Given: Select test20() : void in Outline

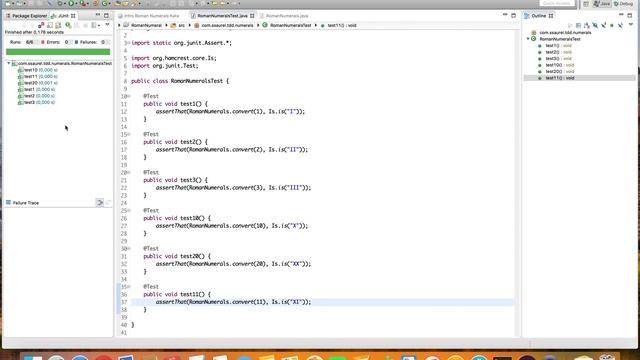Looking at the screenshot, I should (556, 71).
